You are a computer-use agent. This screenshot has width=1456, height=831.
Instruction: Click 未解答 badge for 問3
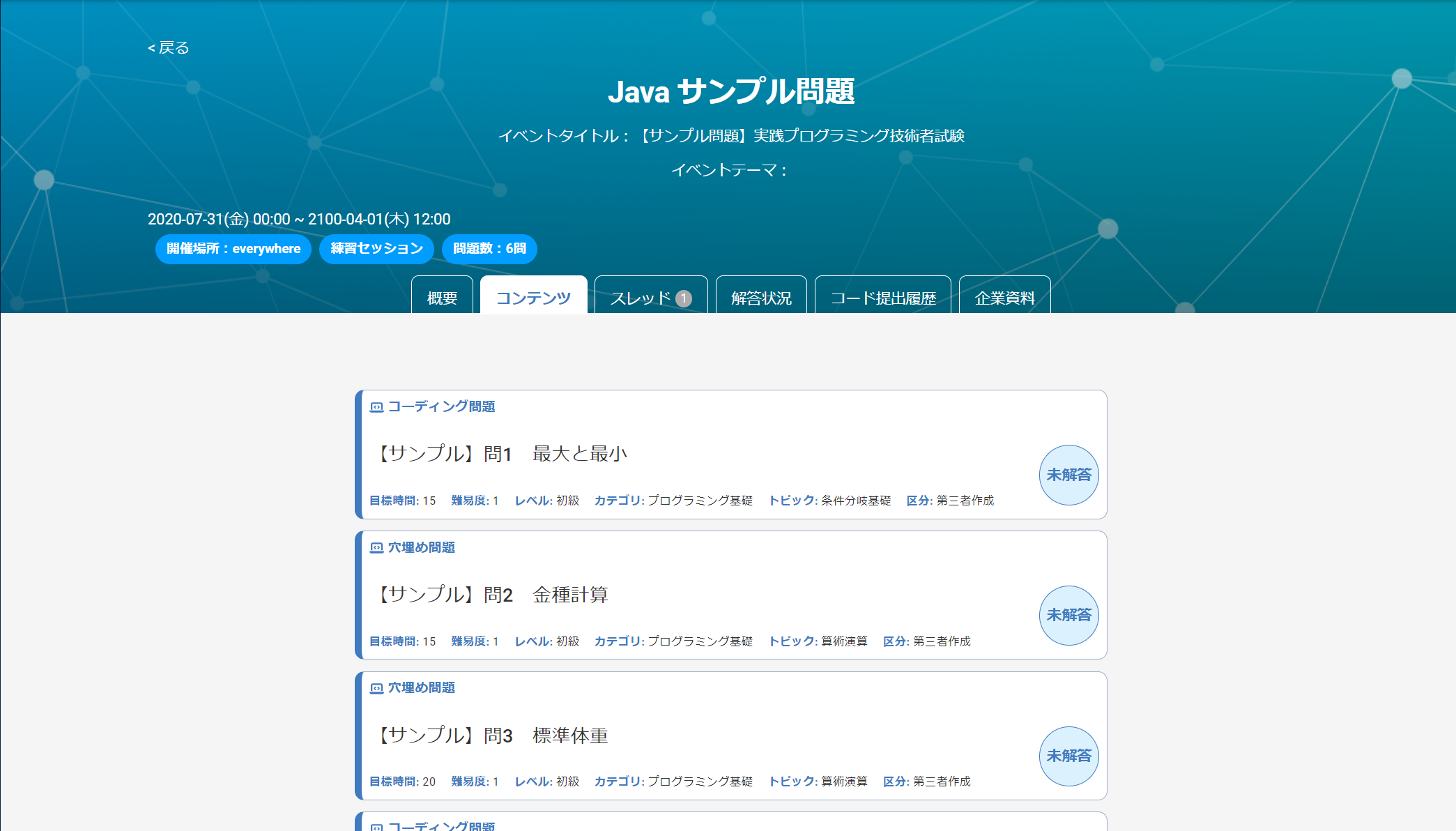[x=1068, y=756]
